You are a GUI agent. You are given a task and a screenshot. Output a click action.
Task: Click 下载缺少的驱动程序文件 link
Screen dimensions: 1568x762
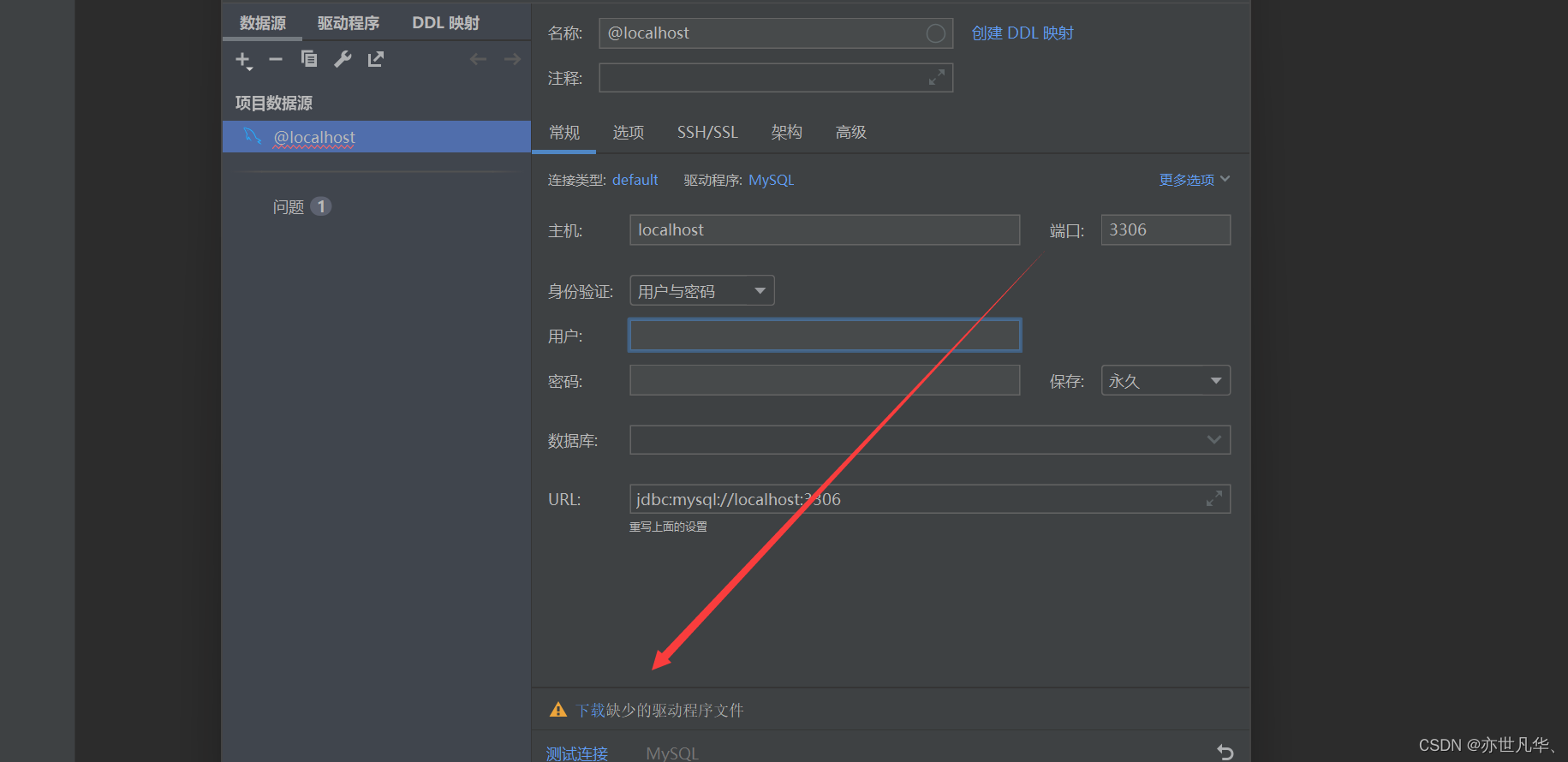[659, 711]
